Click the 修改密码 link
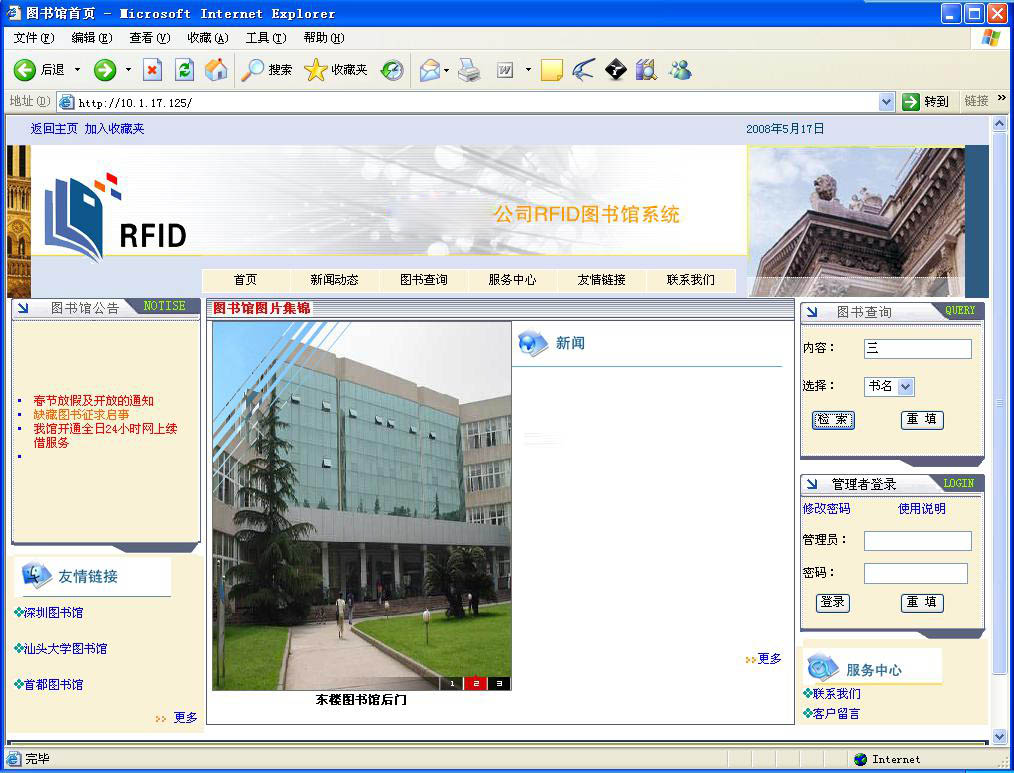This screenshot has width=1014, height=773. click(826, 508)
